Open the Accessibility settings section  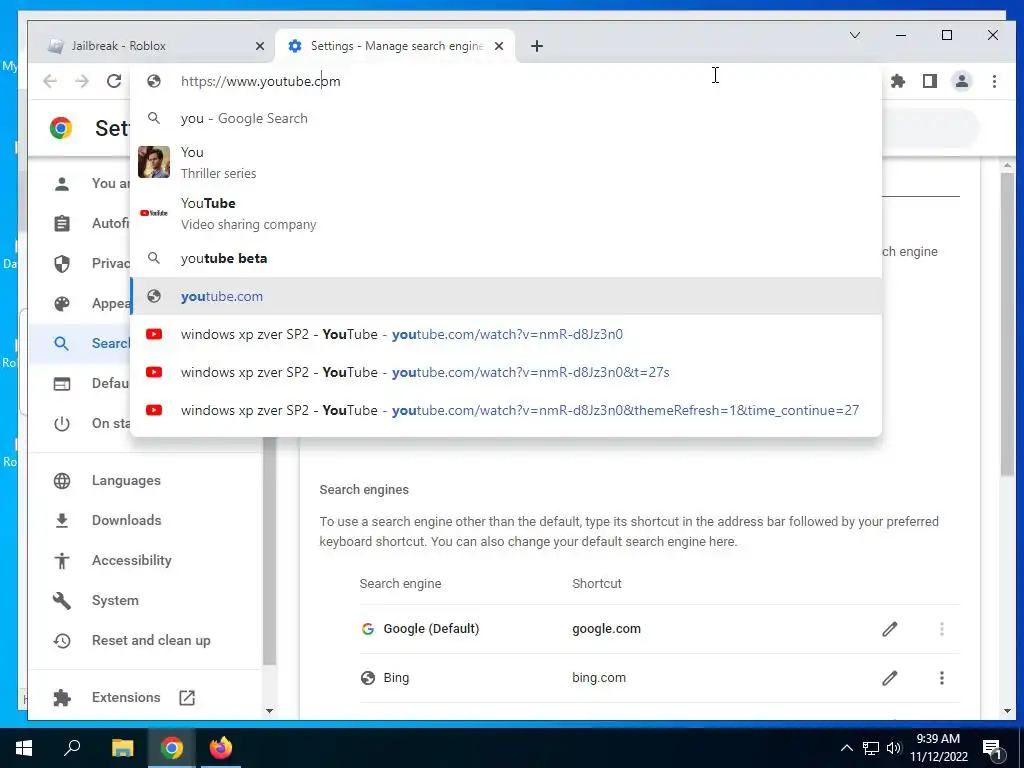[x=131, y=560]
